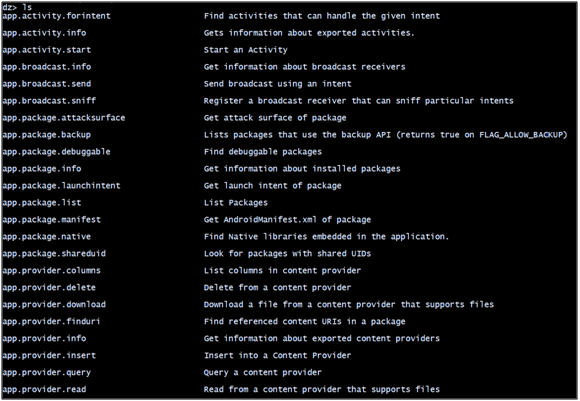Click app.provider.query module entry
The image size is (580, 401).
click(47, 373)
